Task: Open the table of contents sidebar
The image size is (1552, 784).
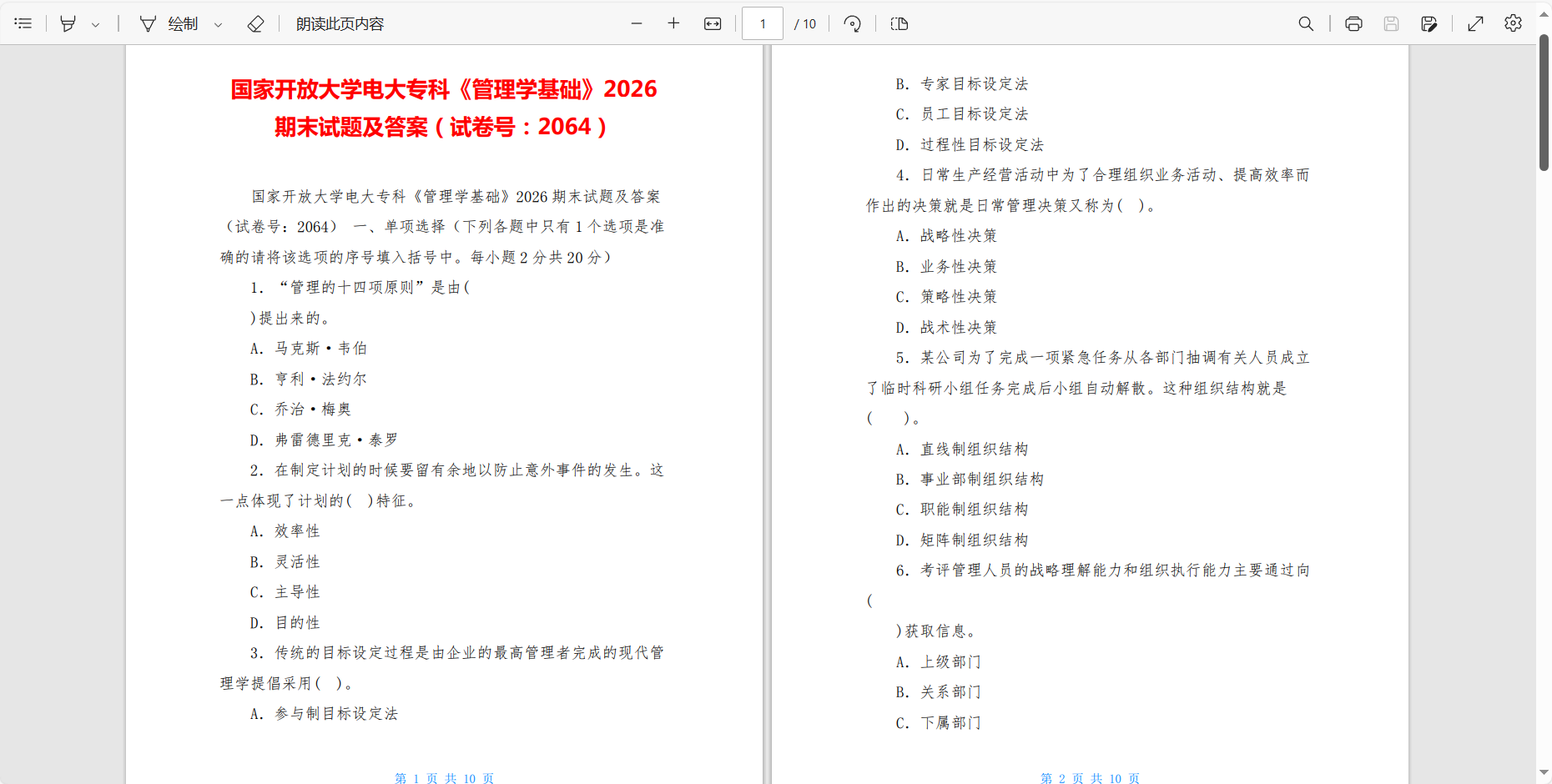Action: click(x=23, y=23)
